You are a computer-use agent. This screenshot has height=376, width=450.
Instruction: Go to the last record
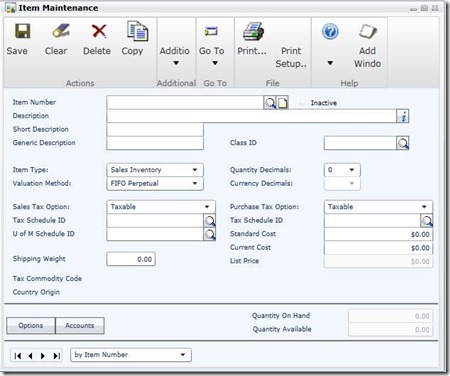pos(57,356)
